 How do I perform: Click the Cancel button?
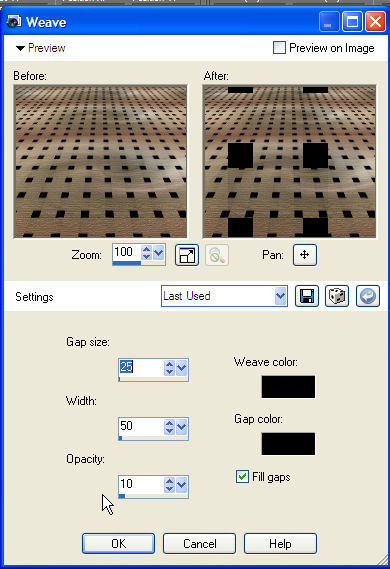[x=200, y=543]
